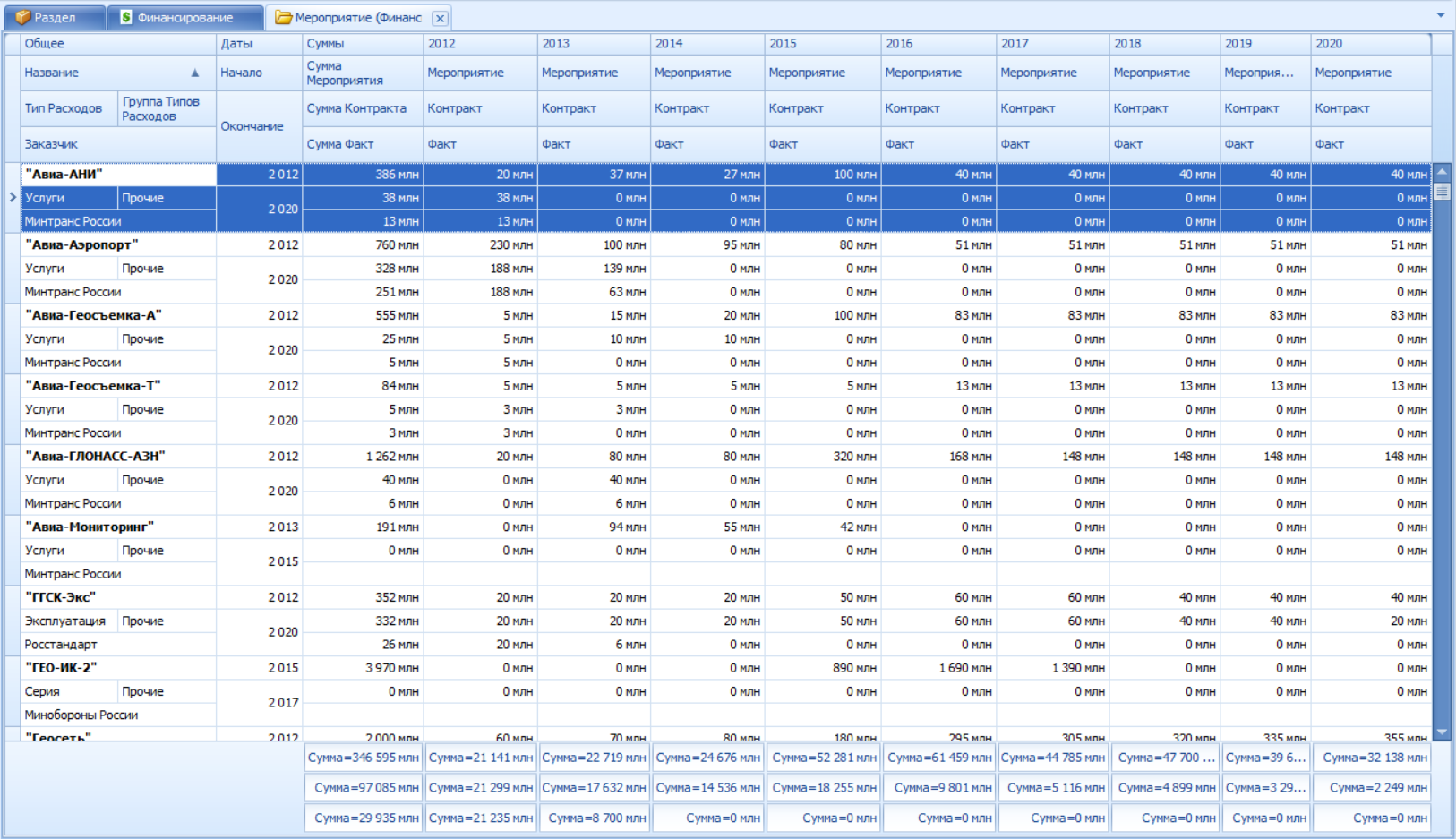Image resolution: width=1456 pixels, height=839 pixels.
Task: Click the Суммы band header
Action: tap(363, 43)
